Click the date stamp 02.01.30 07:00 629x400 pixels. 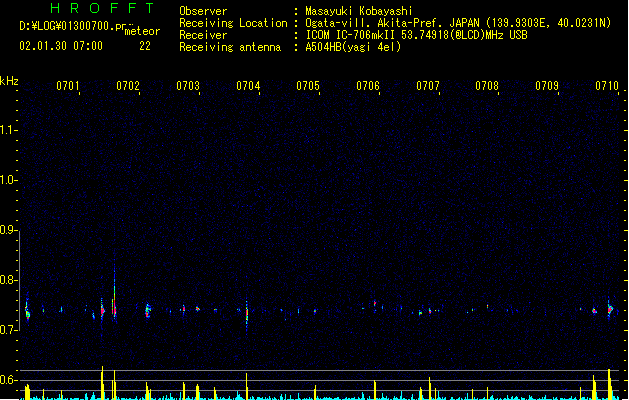[x=61, y=46]
